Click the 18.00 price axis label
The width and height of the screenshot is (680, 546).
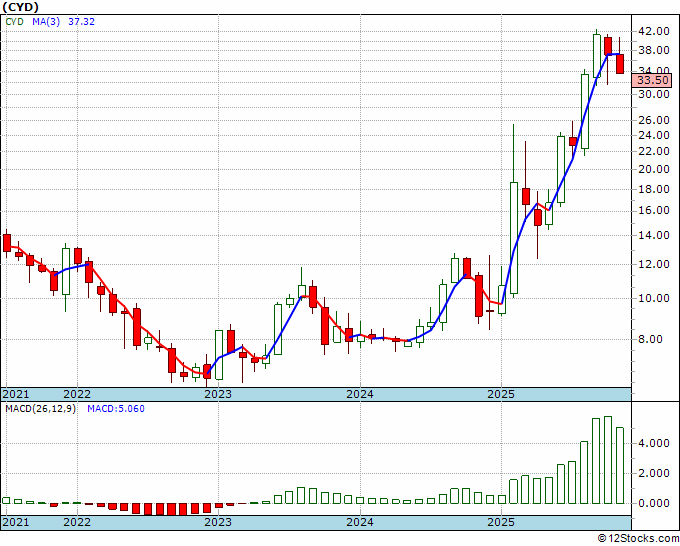click(654, 189)
